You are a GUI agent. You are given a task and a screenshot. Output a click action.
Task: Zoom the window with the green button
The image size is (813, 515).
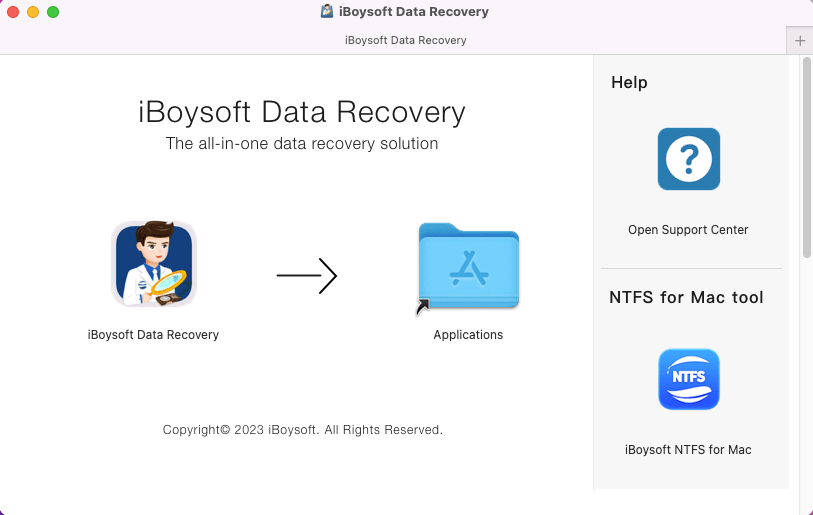(53, 12)
